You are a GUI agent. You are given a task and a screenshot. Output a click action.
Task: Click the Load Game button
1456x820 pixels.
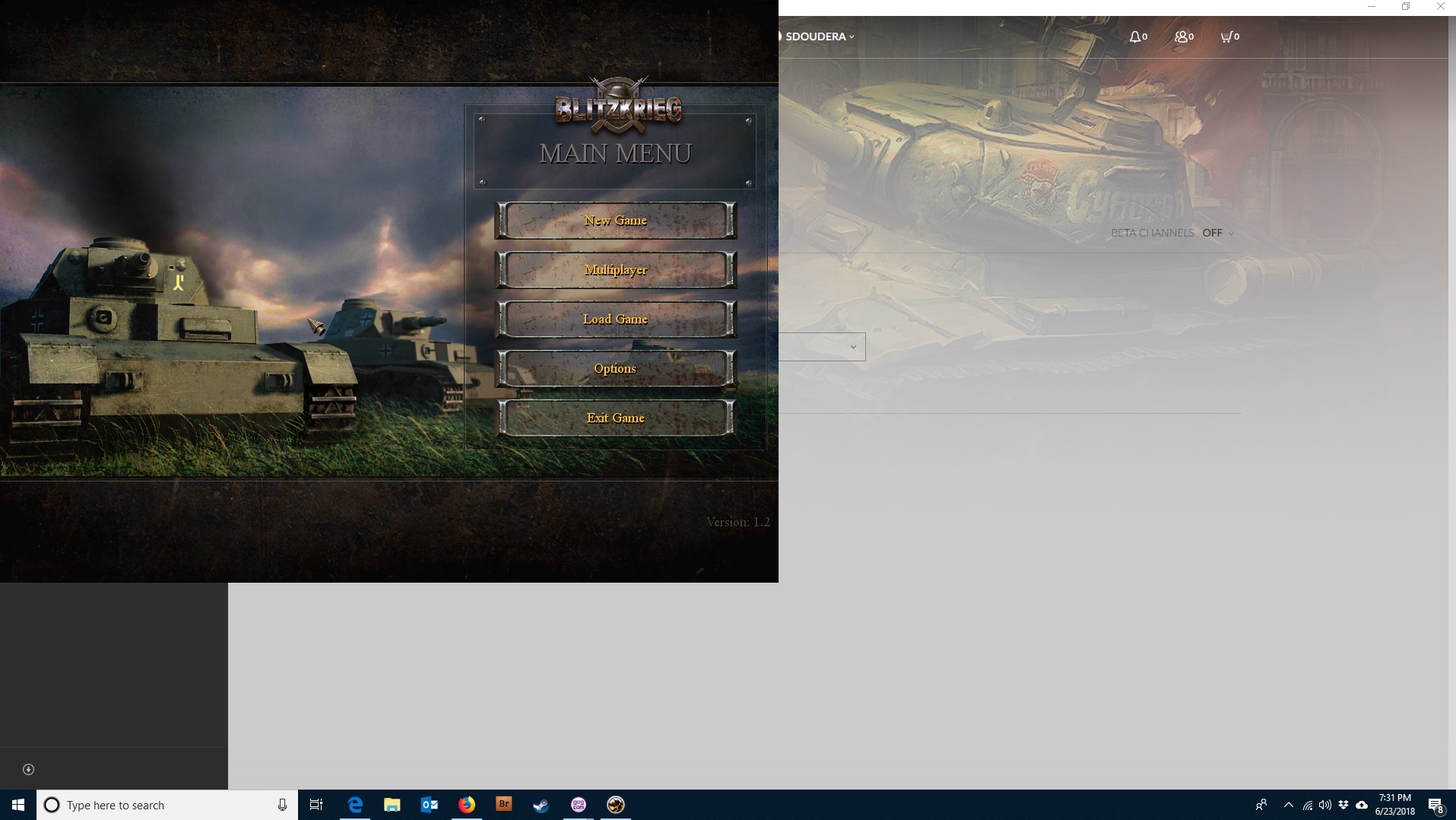coord(615,319)
